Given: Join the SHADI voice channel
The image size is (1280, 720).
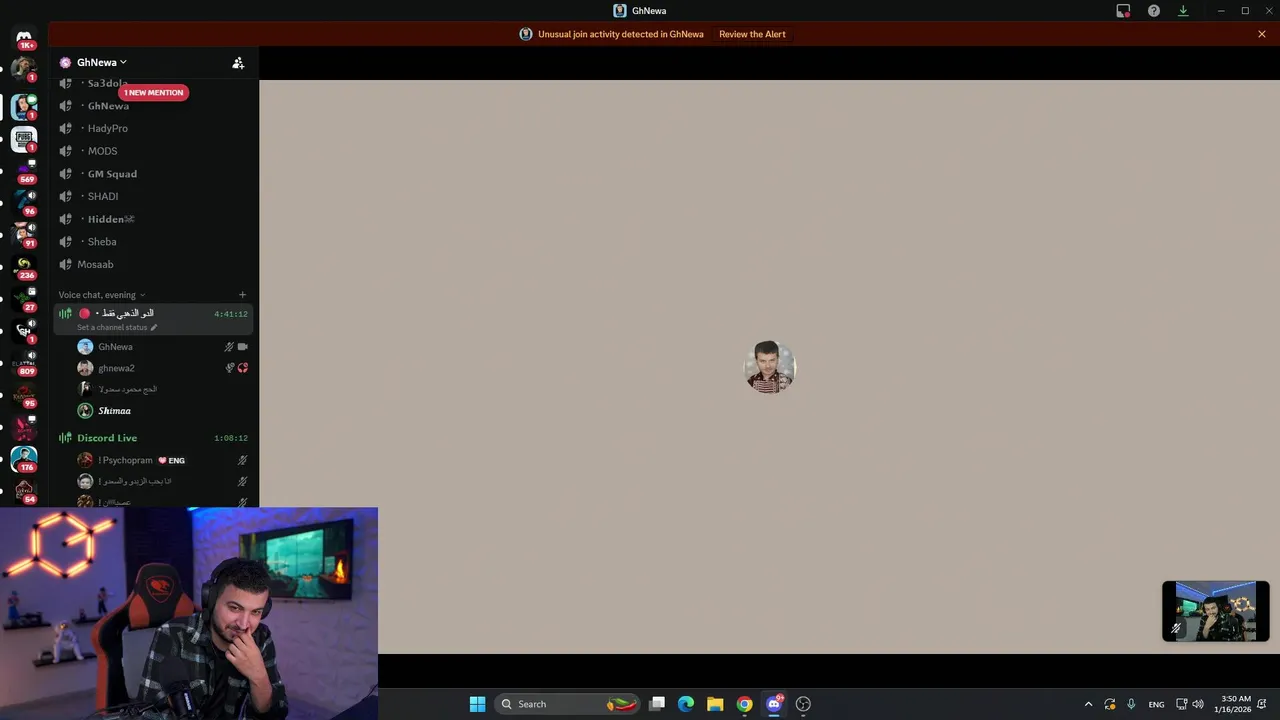Looking at the screenshot, I should [x=154, y=196].
